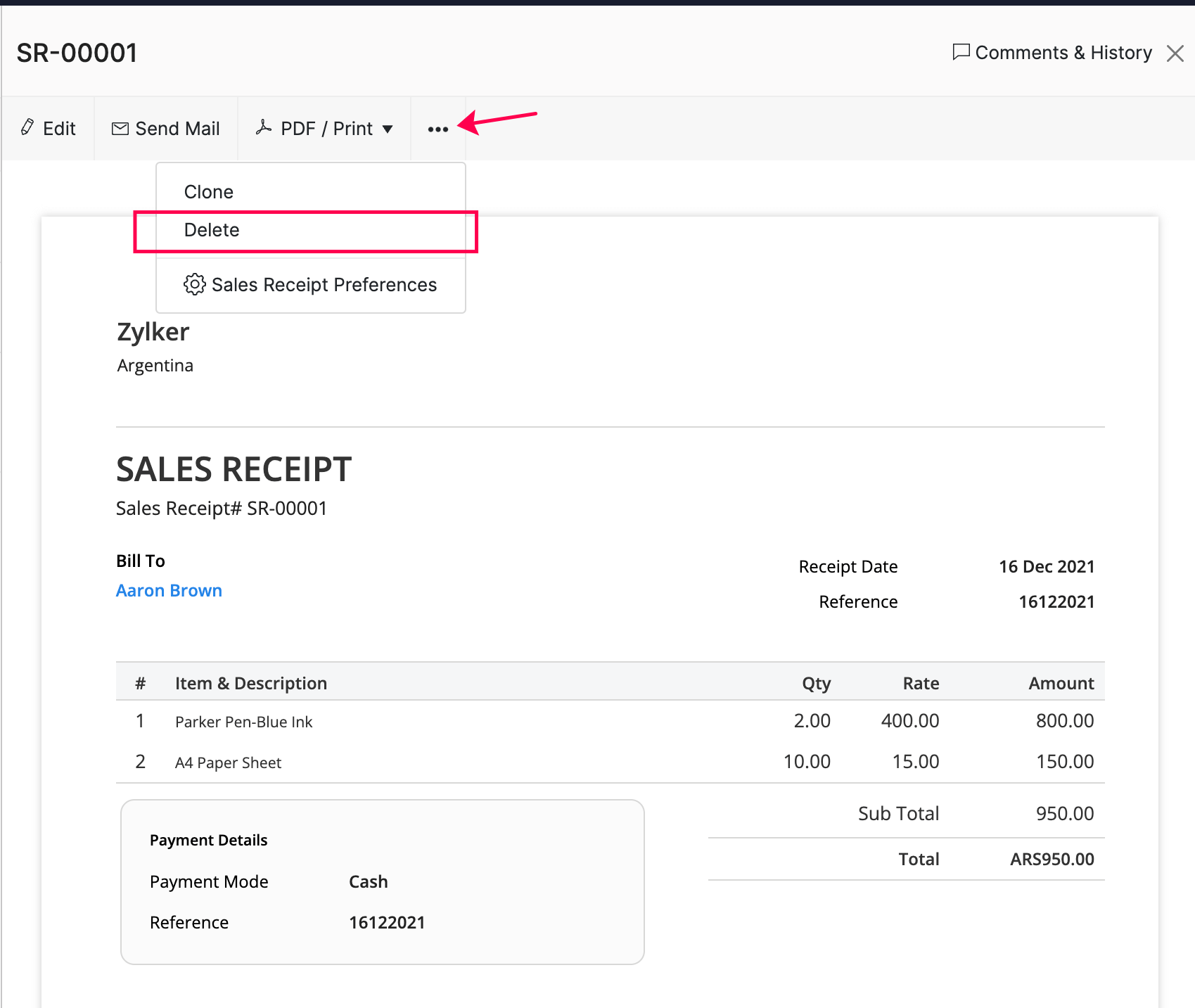Choose Delete from the actions menu
This screenshot has height=1008, width=1195.
[211, 229]
